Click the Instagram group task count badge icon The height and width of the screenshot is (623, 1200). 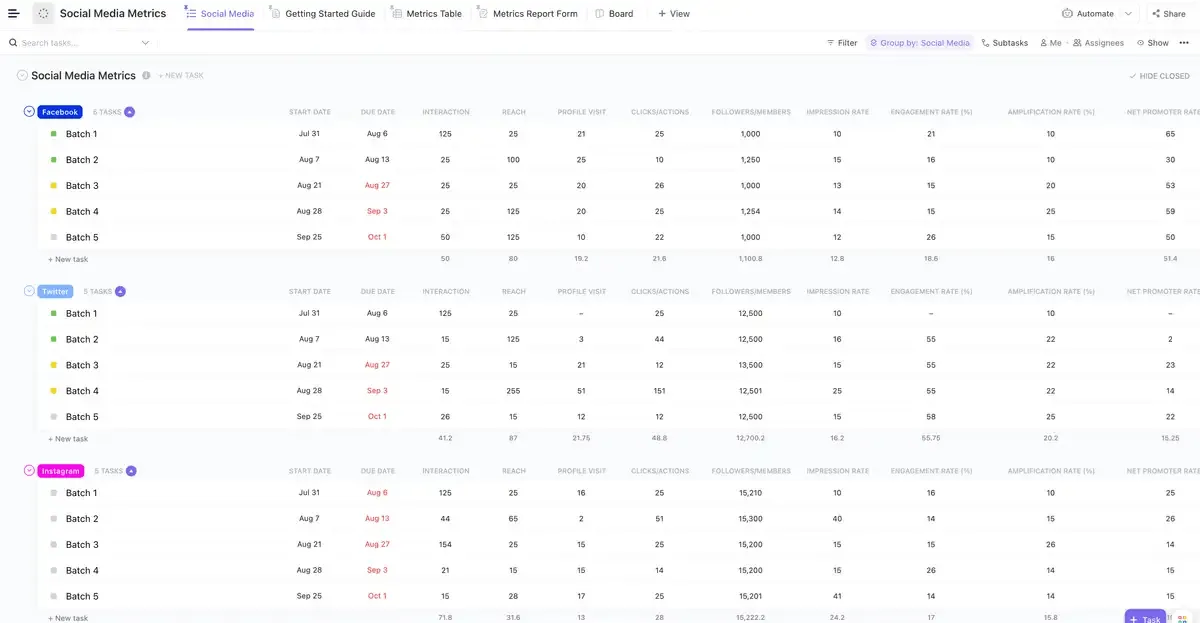[x=131, y=471]
